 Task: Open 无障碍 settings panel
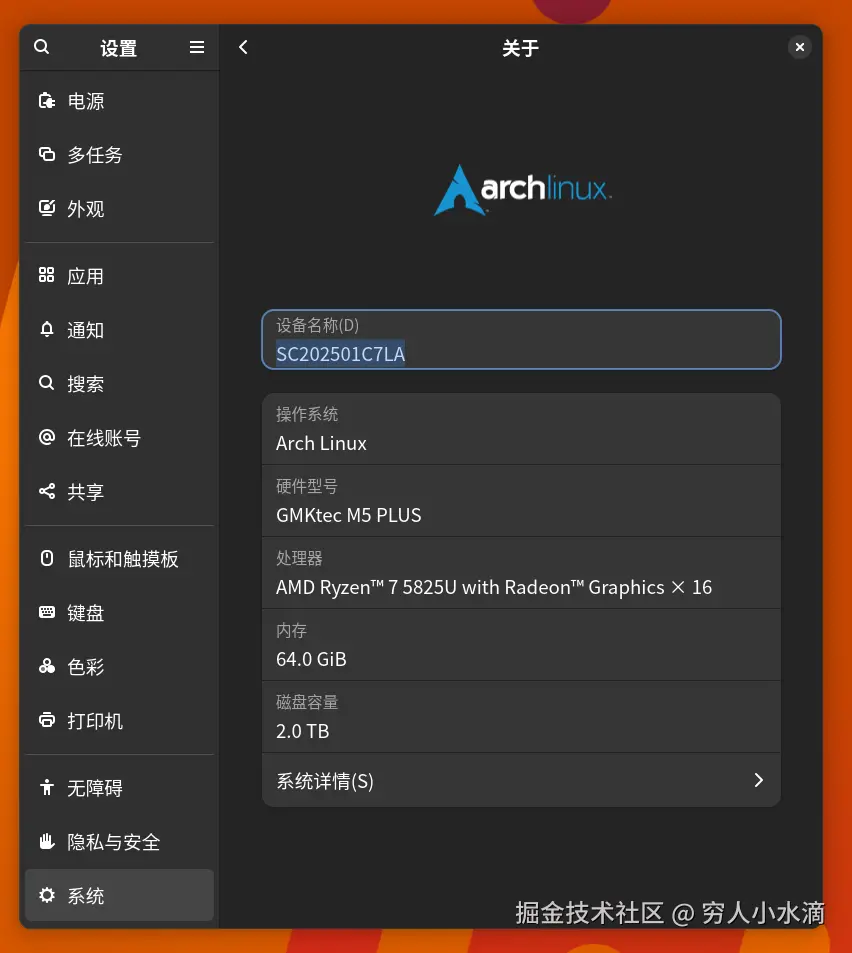pos(119,788)
